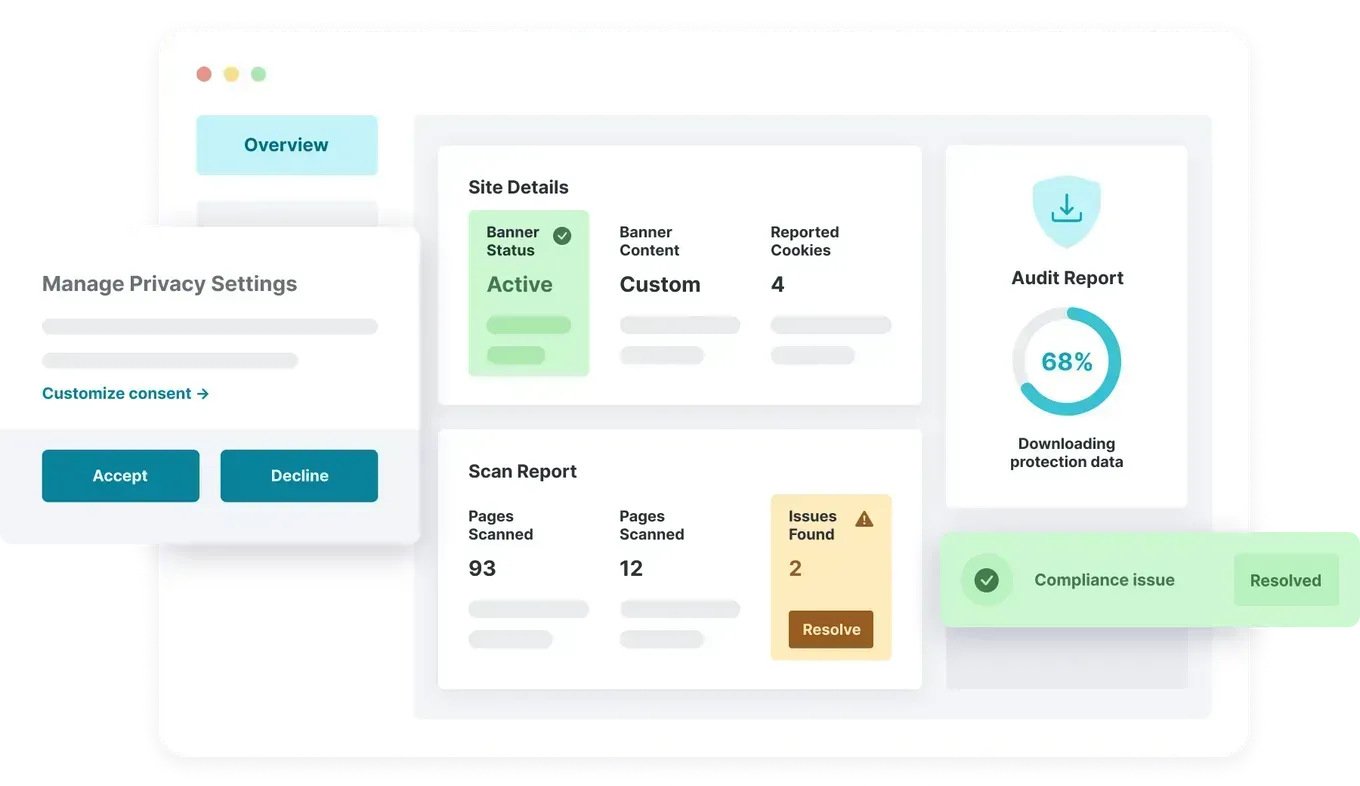The image size is (1360, 786).
Task: Click the brown Resolve button
Action: (831, 629)
